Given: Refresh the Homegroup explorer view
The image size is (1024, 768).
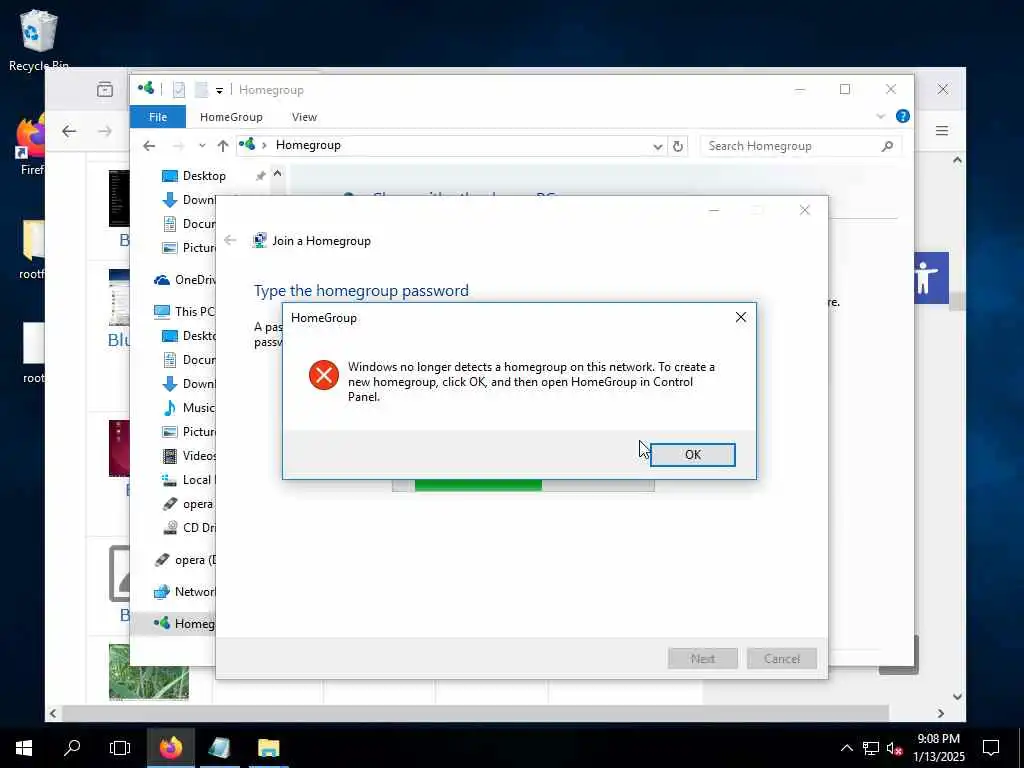Looking at the screenshot, I should tap(678, 146).
